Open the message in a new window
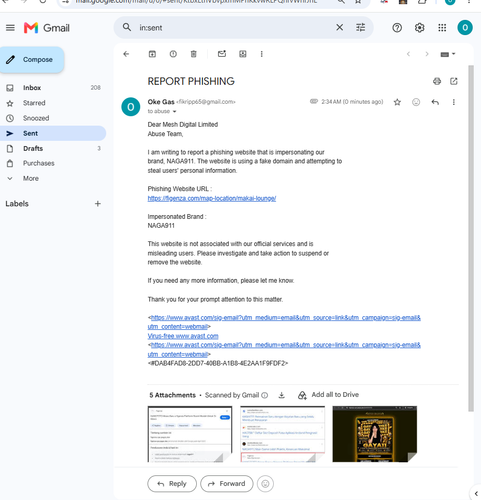Viewport: 481px width, 500px height. pos(454,81)
